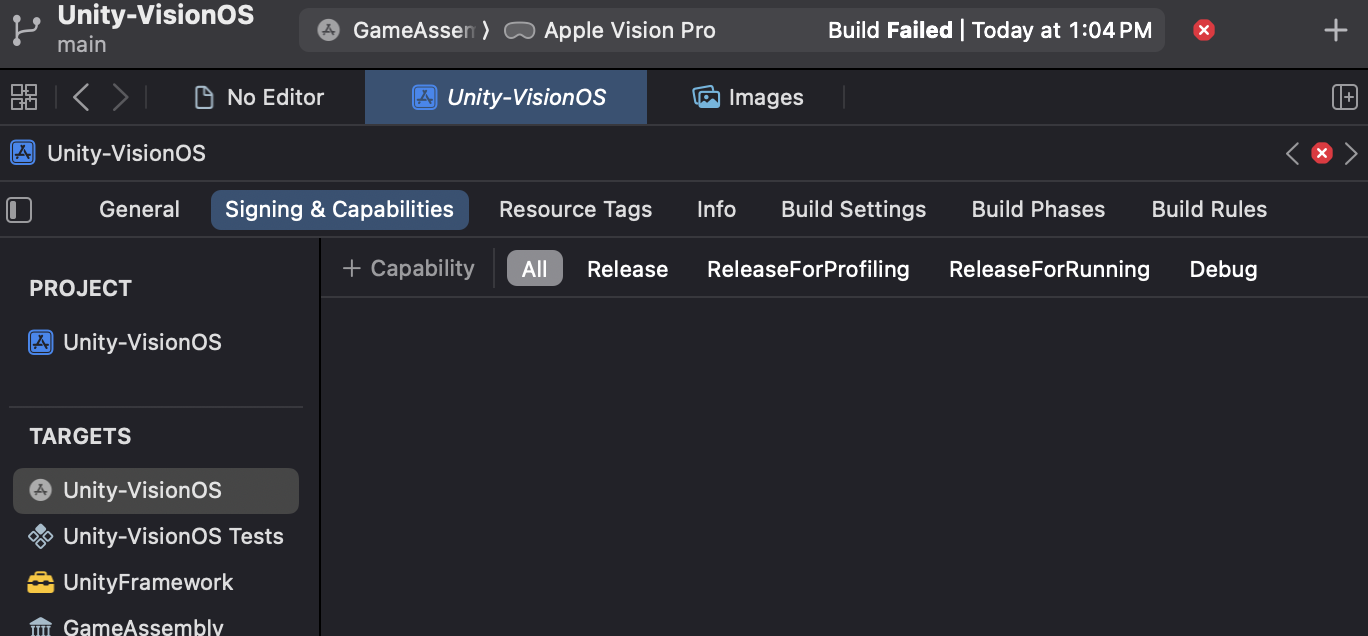Viewport: 1368px width, 636px height.
Task: Click the add Capability button
Action: tap(408, 268)
